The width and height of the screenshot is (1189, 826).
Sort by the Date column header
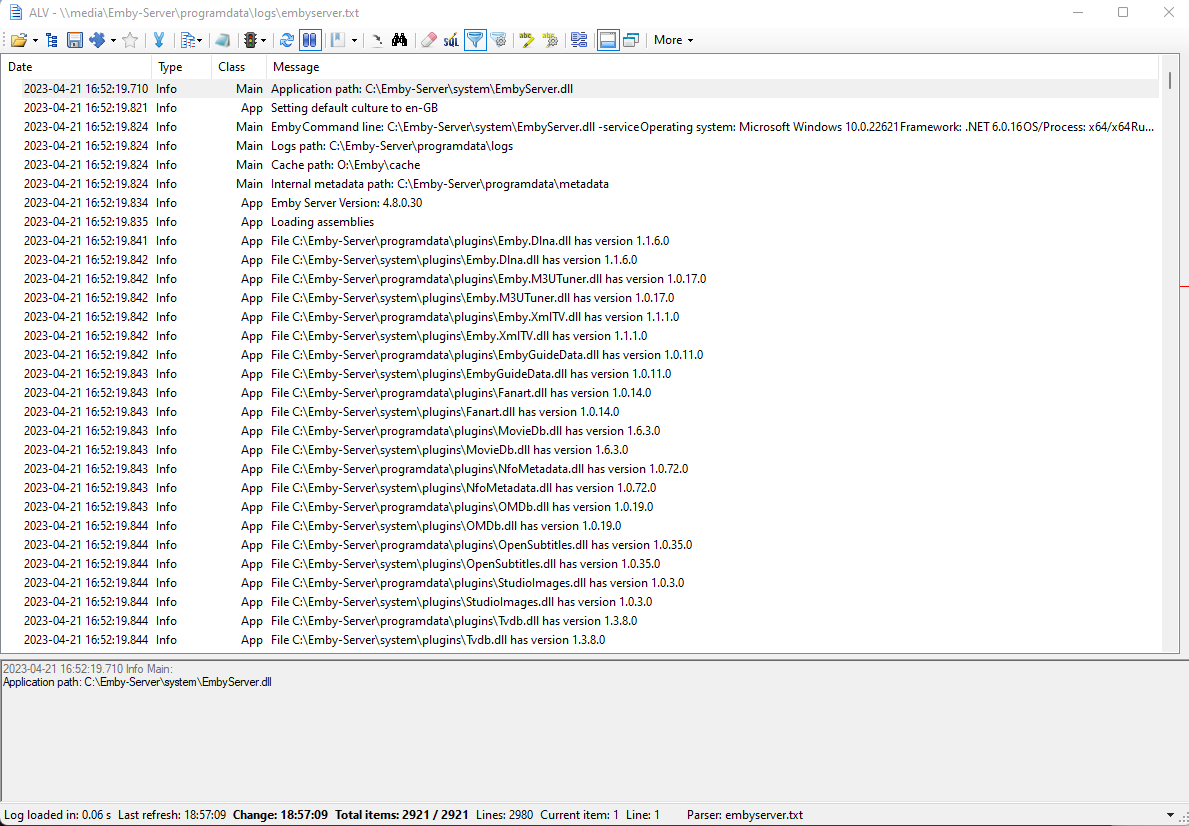coord(77,67)
